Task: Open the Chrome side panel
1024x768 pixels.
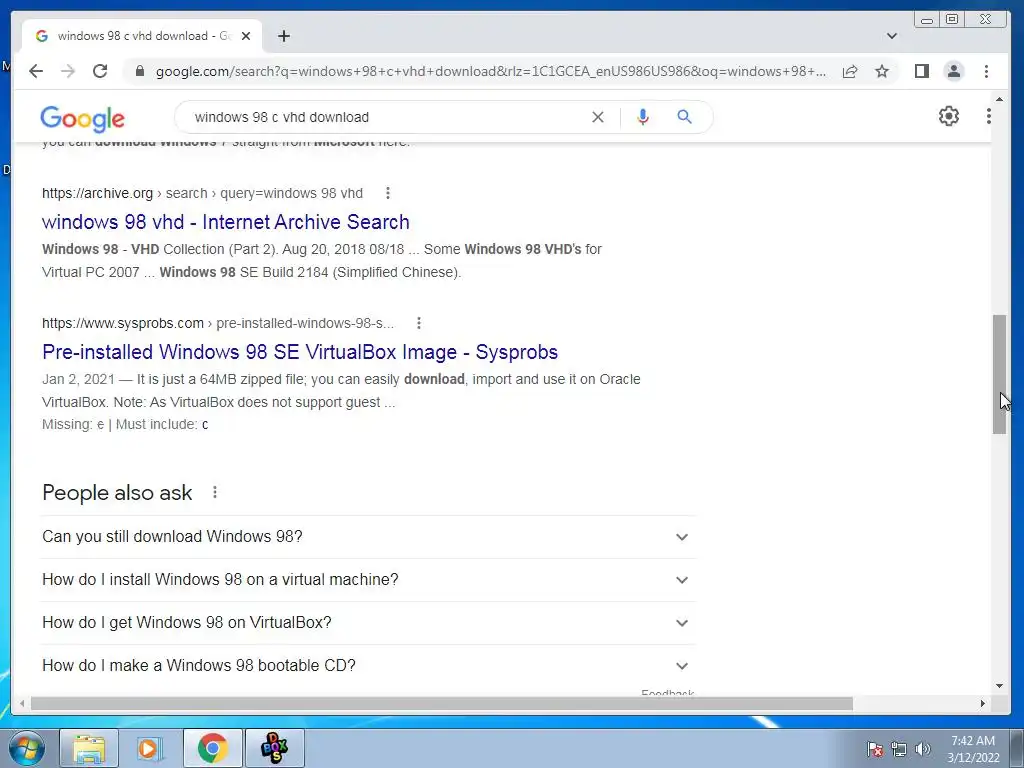Action: (921, 71)
